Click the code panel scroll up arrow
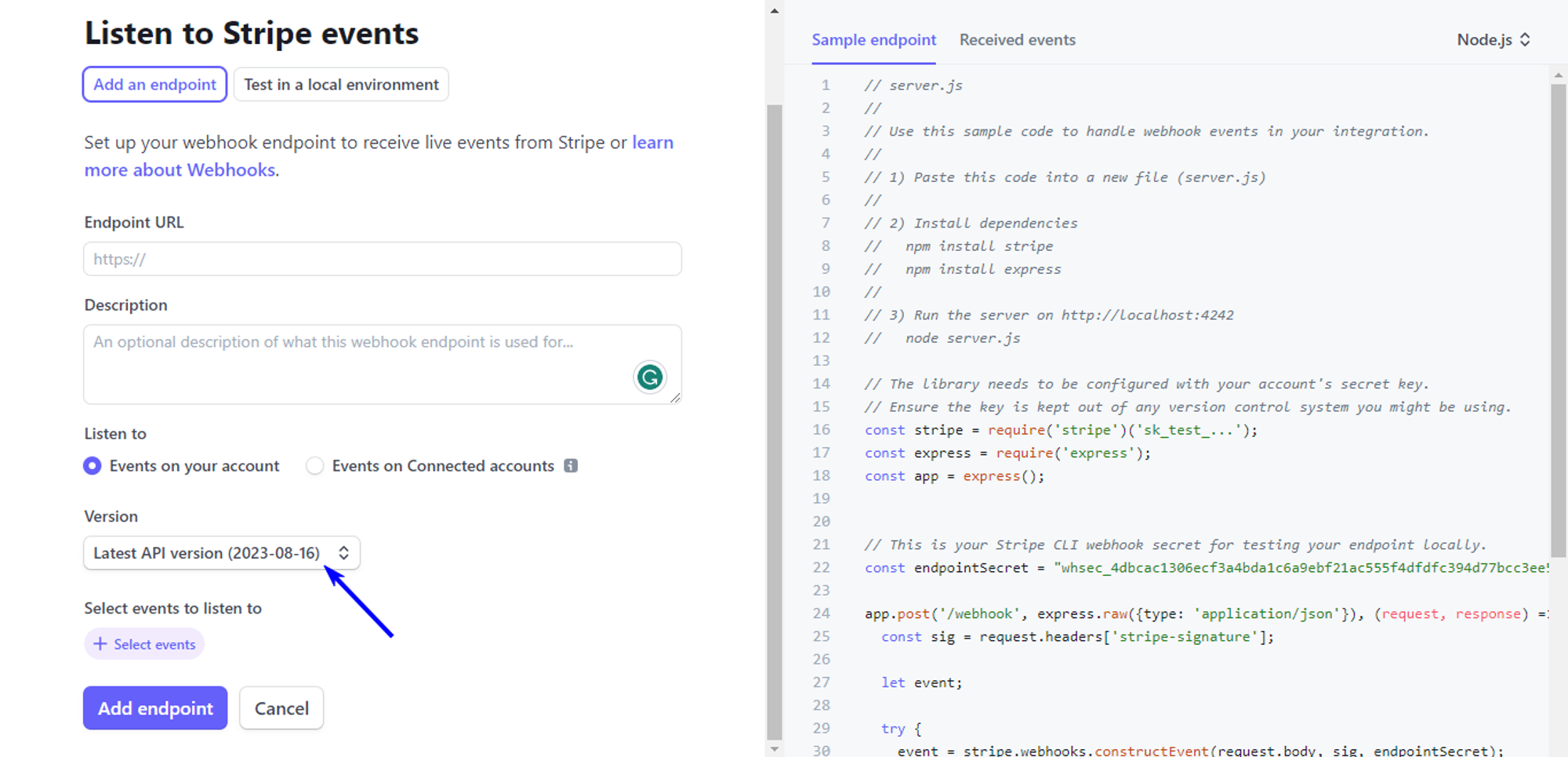The height and width of the screenshot is (757, 1568). point(1559,75)
